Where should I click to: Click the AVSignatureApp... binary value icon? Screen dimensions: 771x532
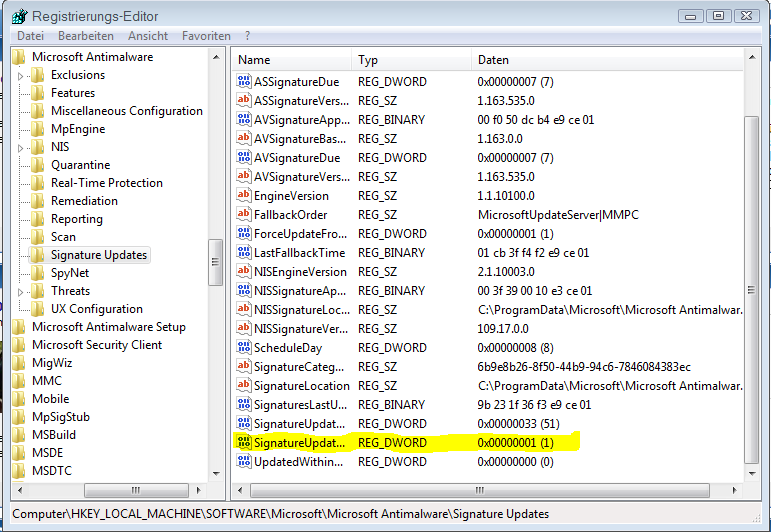click(x=243, y=119)
